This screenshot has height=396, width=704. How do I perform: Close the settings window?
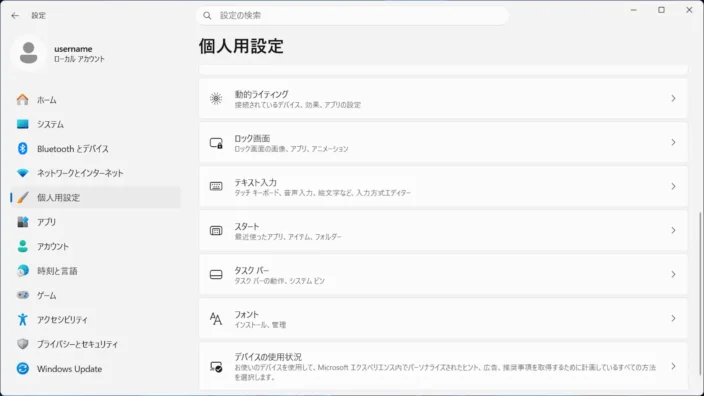[689, 10]
